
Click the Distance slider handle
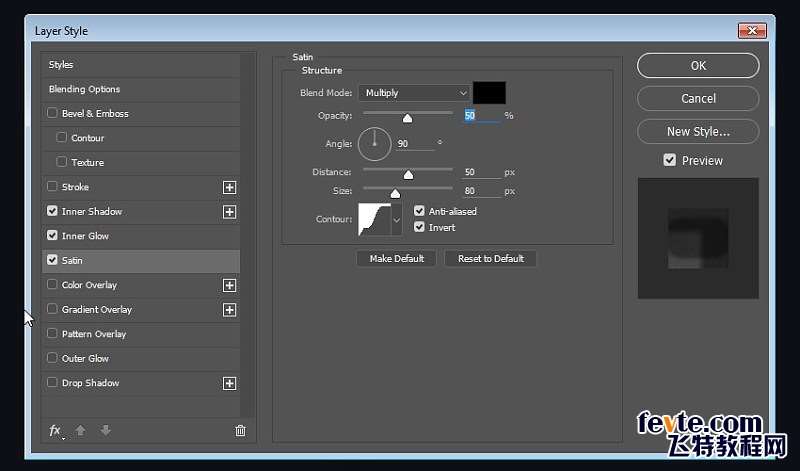[x=408, y=175]
